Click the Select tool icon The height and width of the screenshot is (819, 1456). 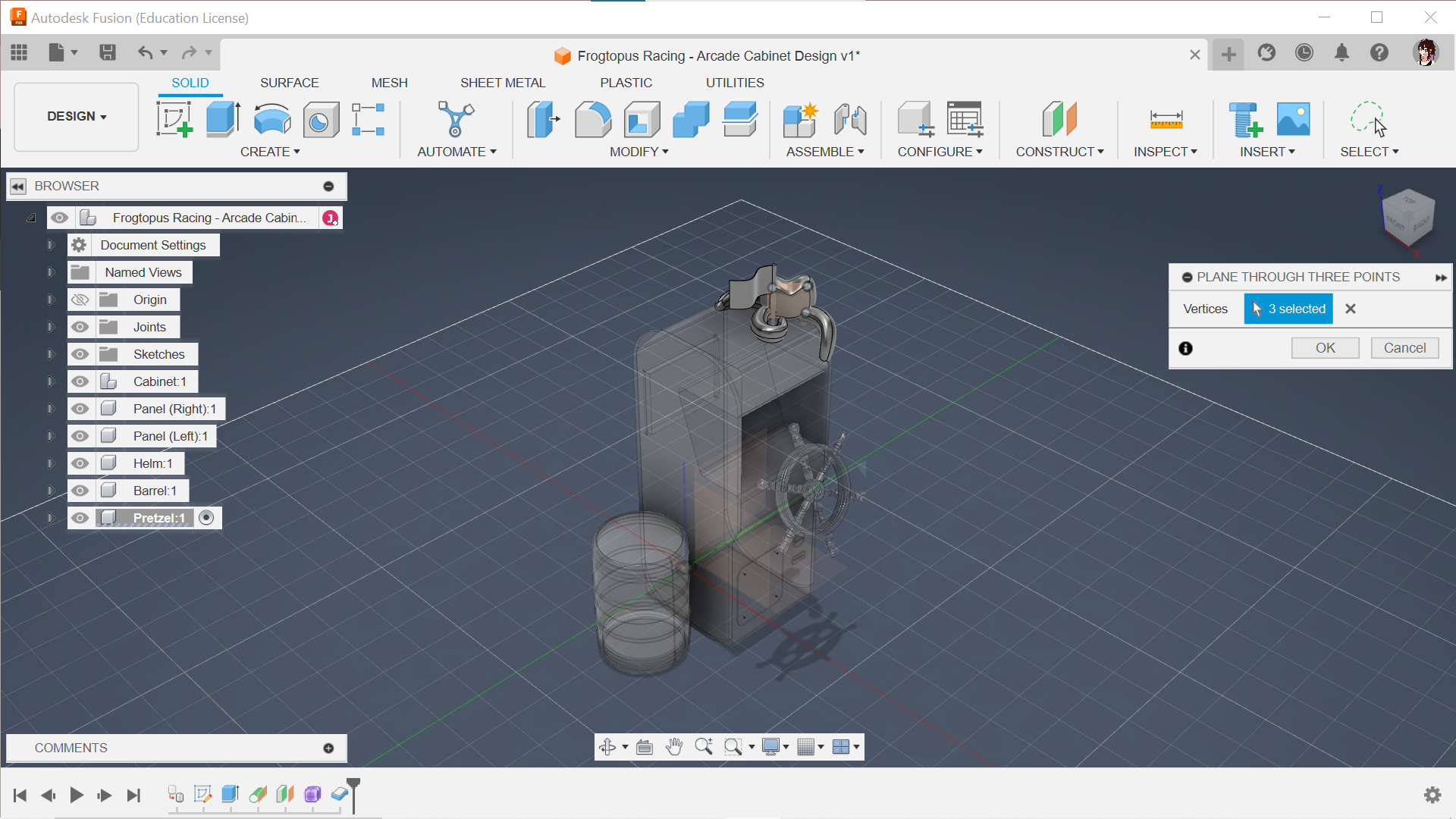coord(1369,119)
